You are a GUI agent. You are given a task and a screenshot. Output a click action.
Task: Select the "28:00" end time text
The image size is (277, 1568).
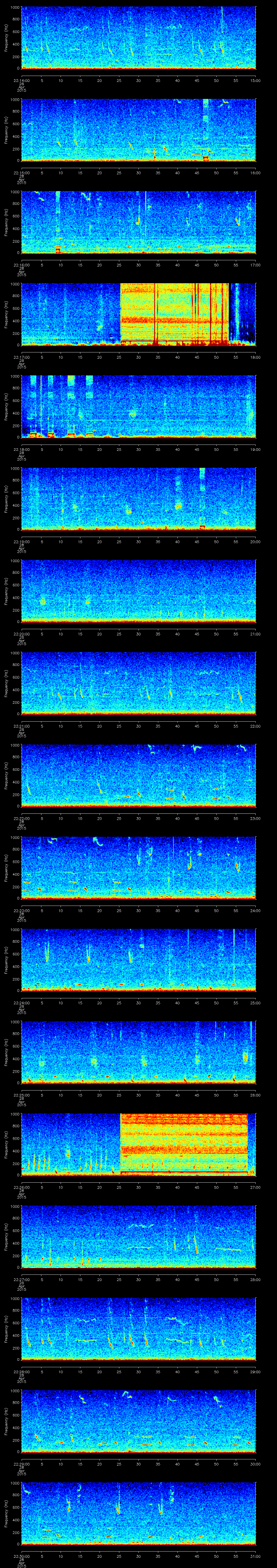coord(255,1279)
